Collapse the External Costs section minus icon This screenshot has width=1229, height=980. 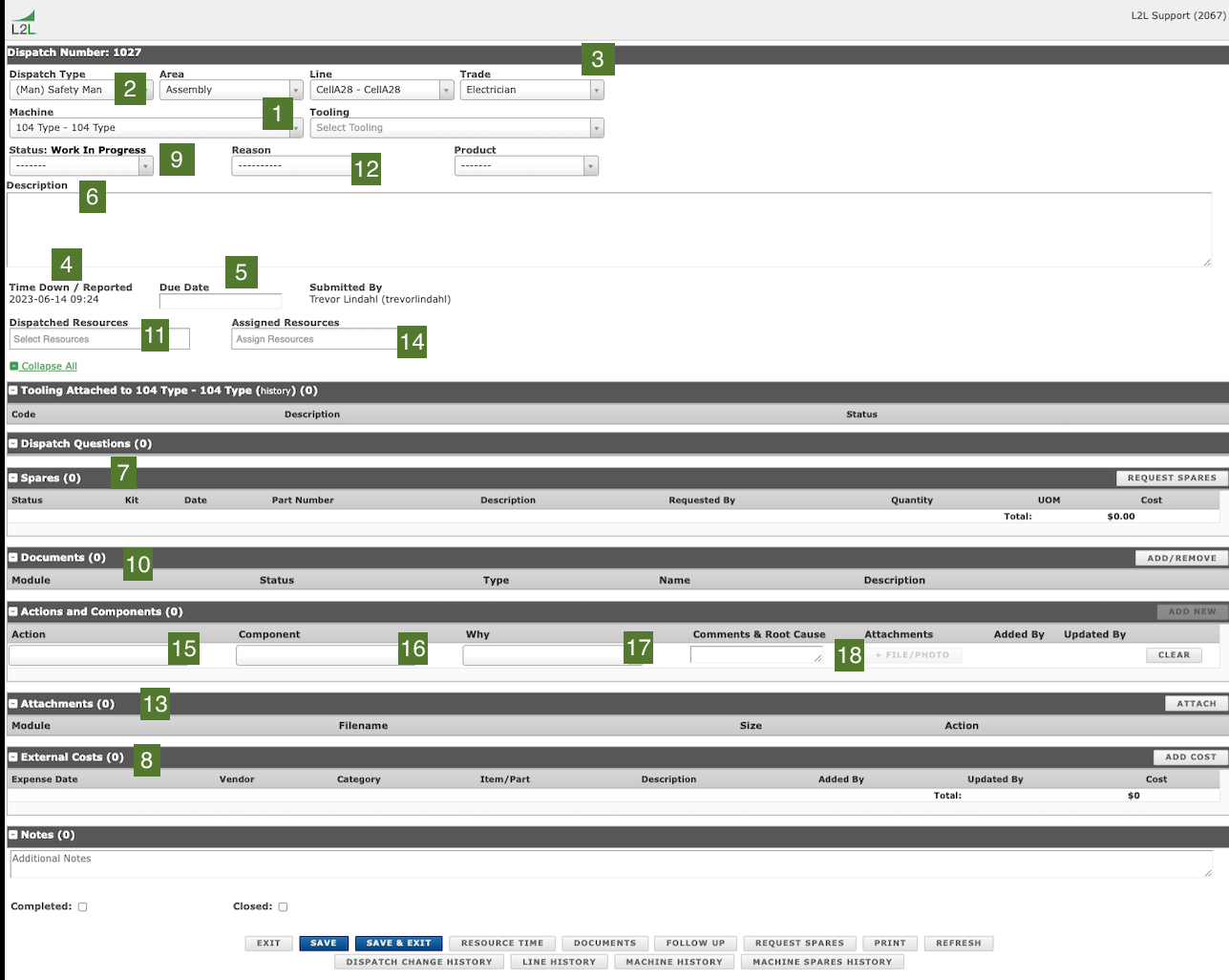11,755
